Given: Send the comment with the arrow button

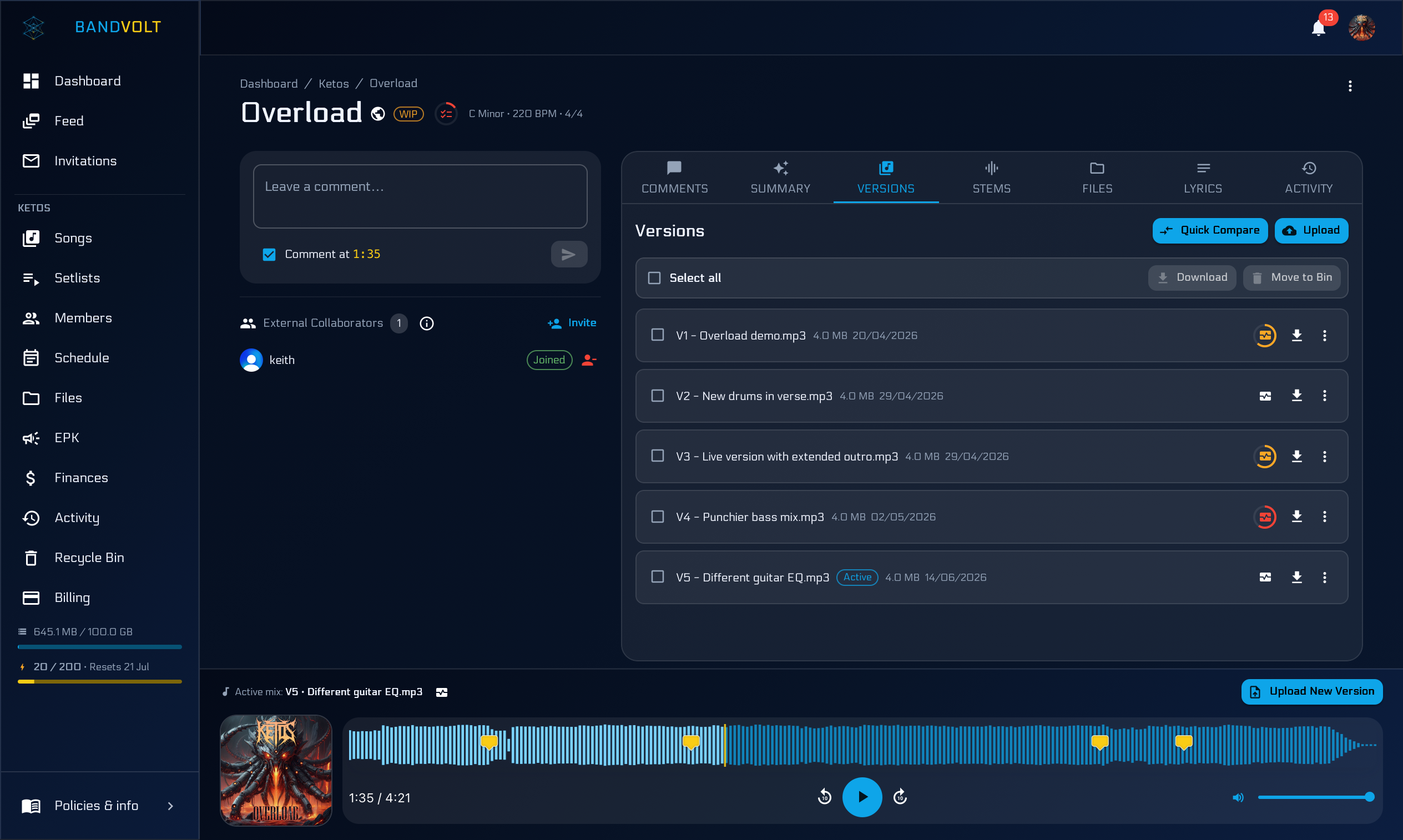Looking at the screenshot, I should coord(568,255).
